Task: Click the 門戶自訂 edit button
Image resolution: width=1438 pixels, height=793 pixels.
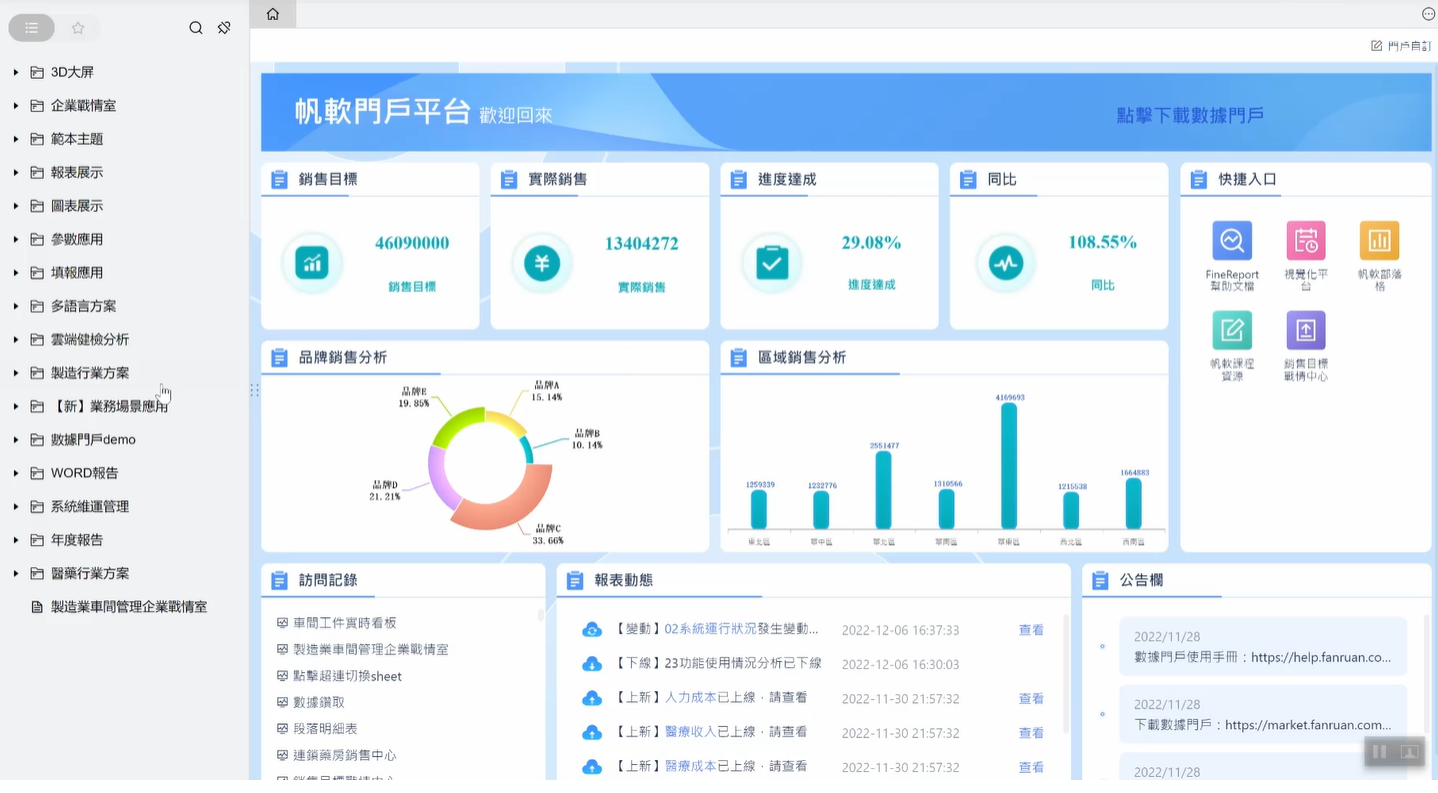Action: pos(1401,46)
